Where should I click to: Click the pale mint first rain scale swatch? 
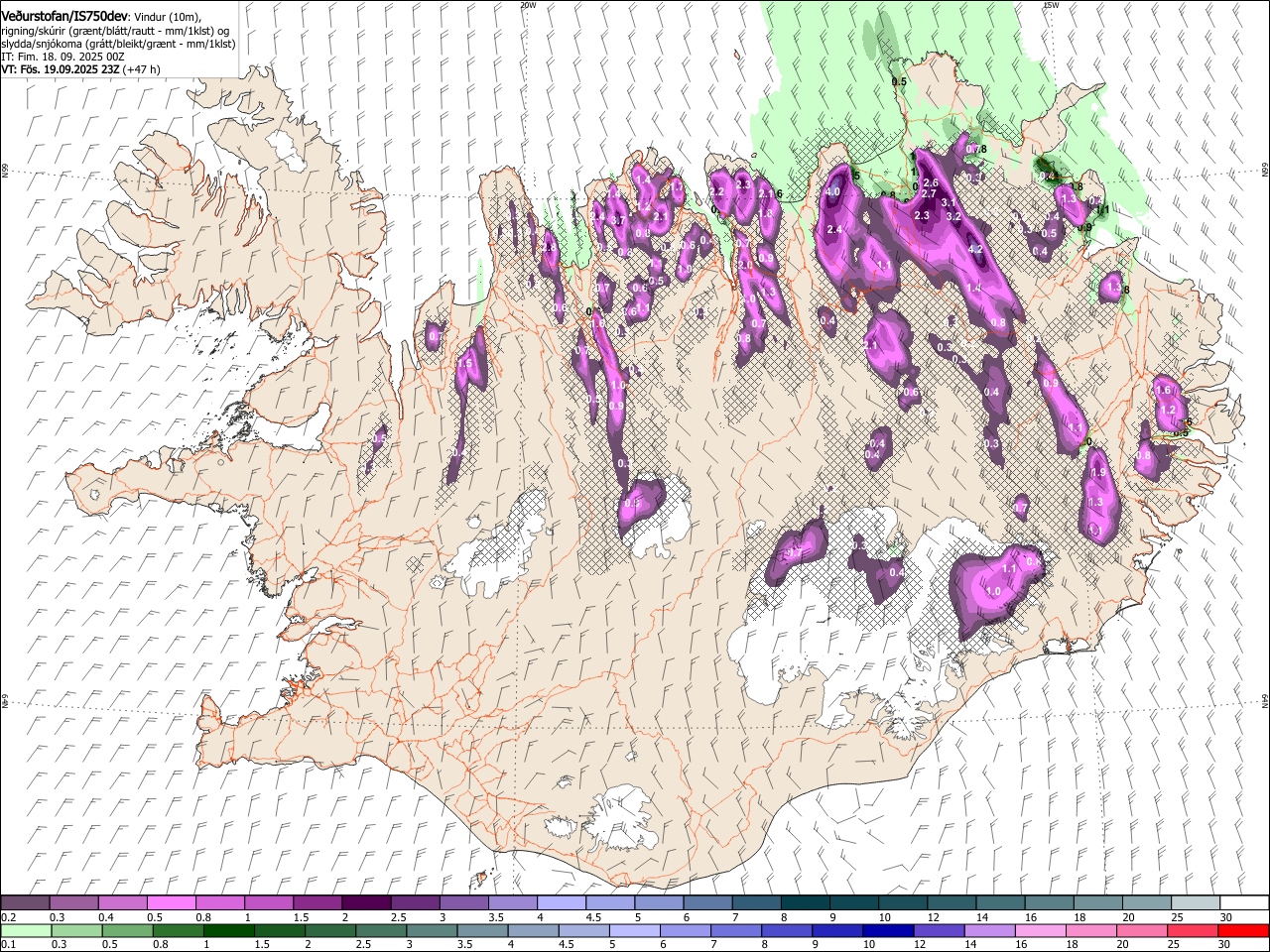click(x=26, y=930)
